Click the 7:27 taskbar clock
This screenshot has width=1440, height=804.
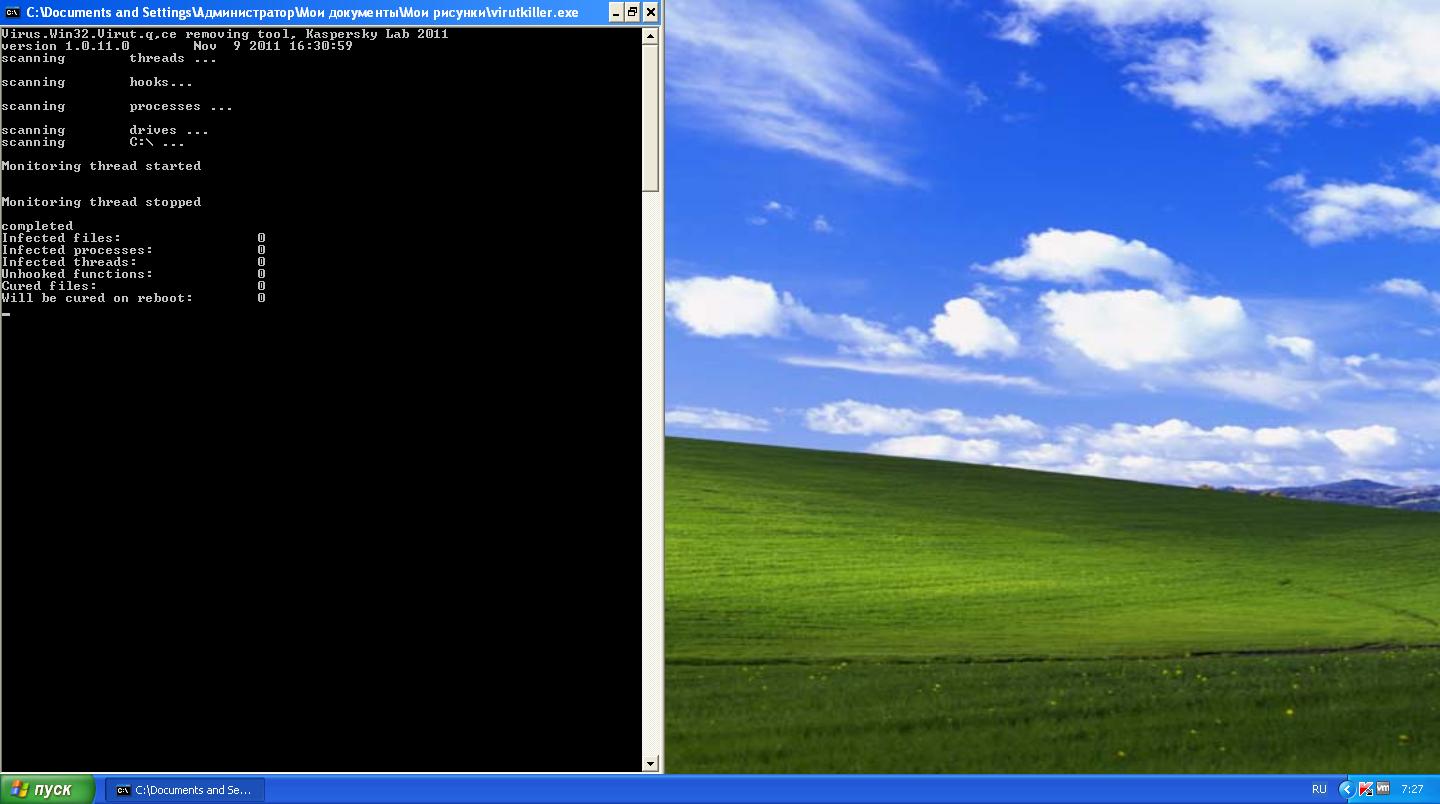pyautogui.click(x=1412, y=789)
